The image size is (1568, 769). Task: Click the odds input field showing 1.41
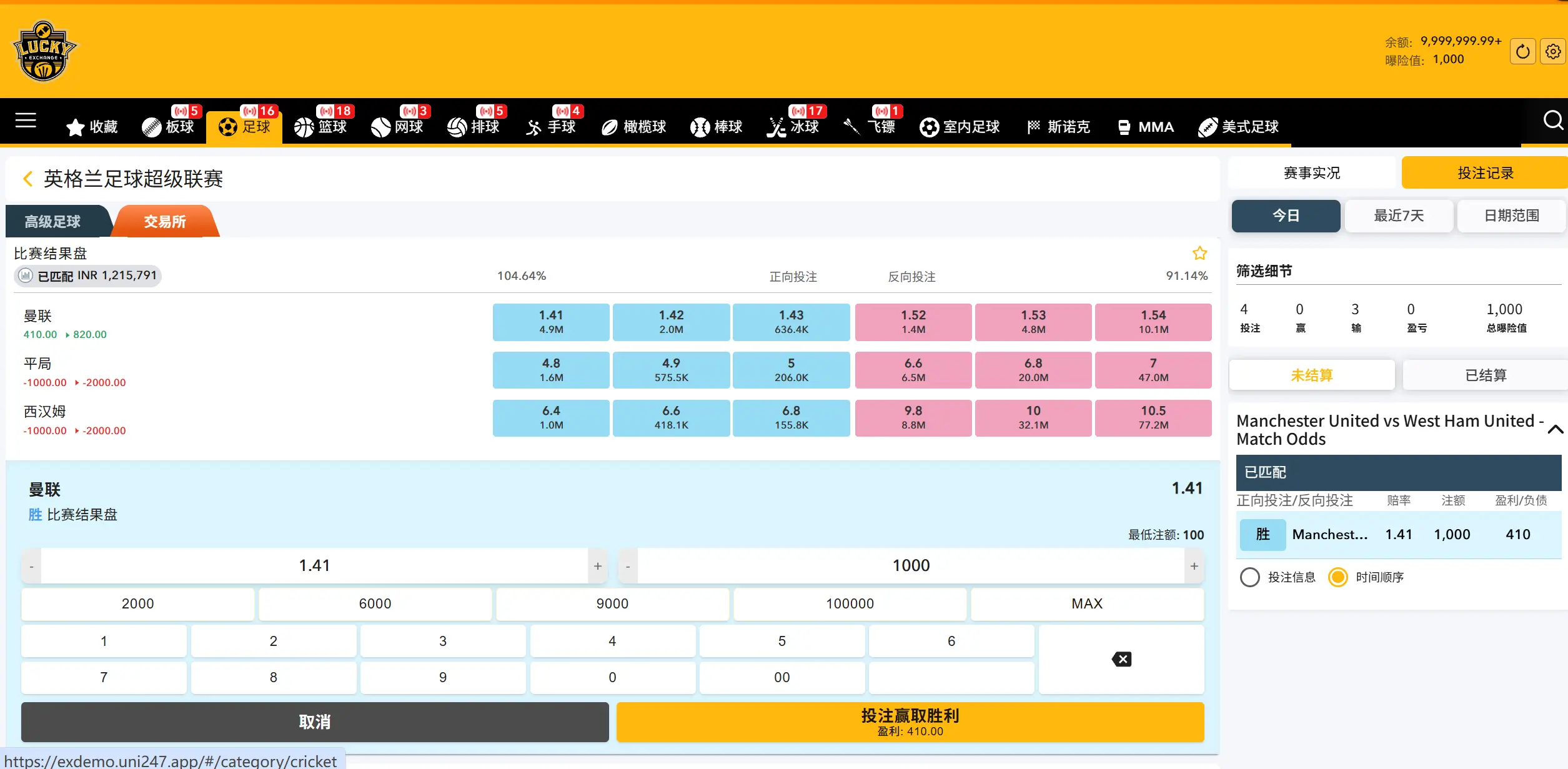[x=314, y=566]
